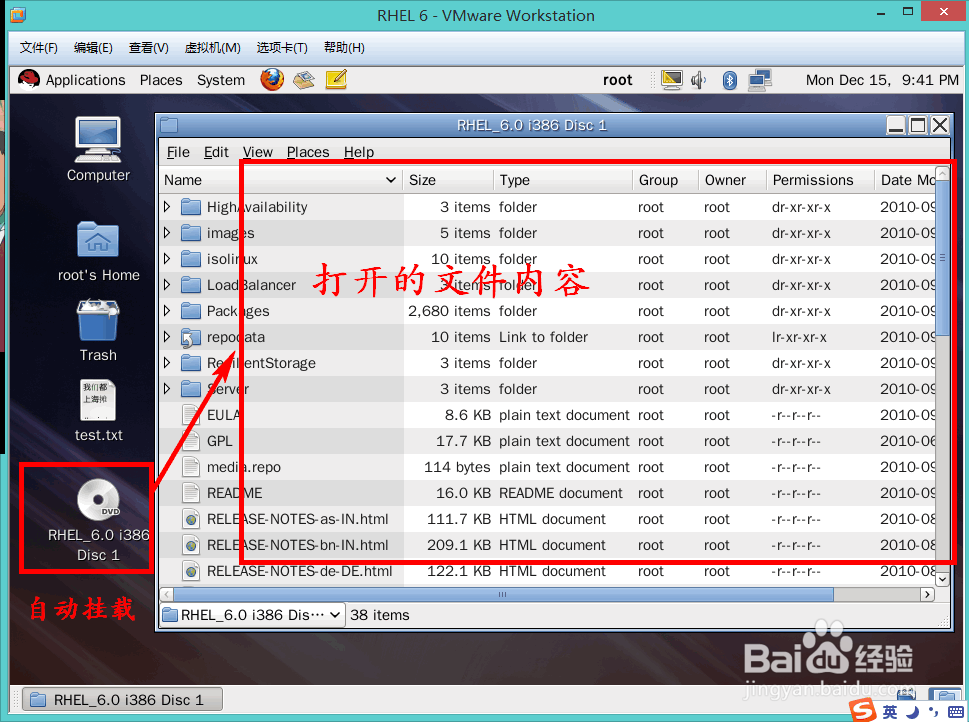Expand the LoadBalancer folder tree
The height and width of the screenshot is (722, 969).
(167, 285)
